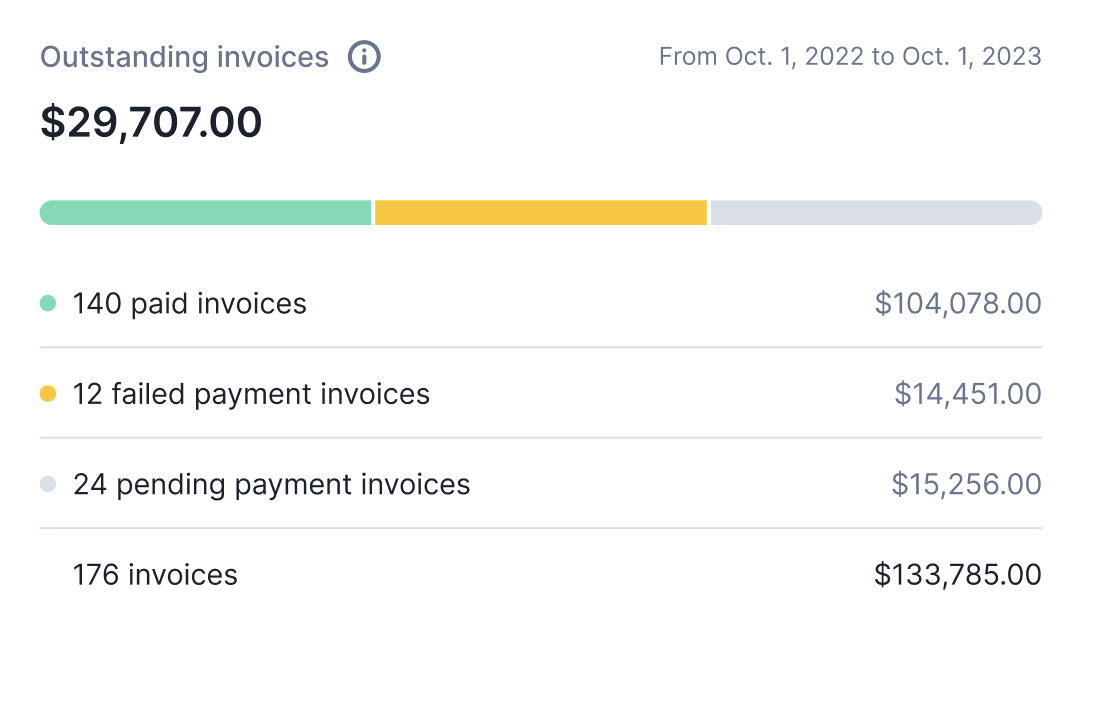
Task: Click the divider below the paid invoices row
Action: click(x=541, y=348)
